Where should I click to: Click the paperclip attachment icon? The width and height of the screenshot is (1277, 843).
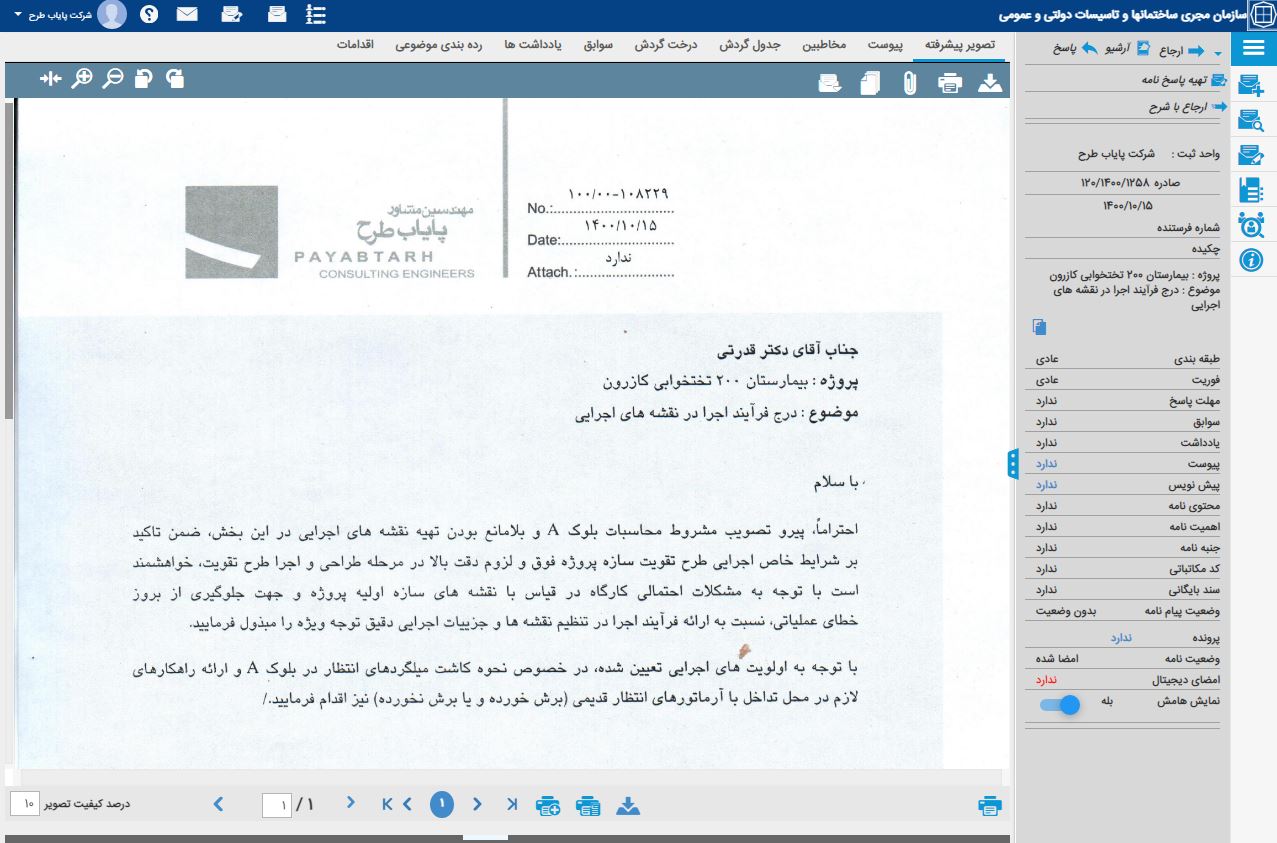909,83
